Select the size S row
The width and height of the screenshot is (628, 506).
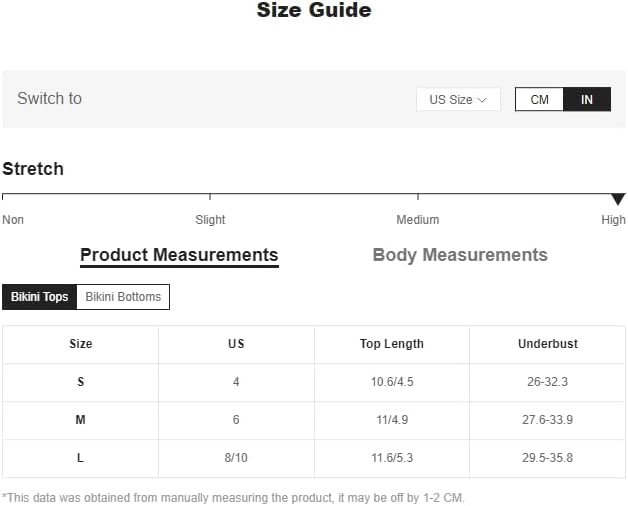point(81,382)
